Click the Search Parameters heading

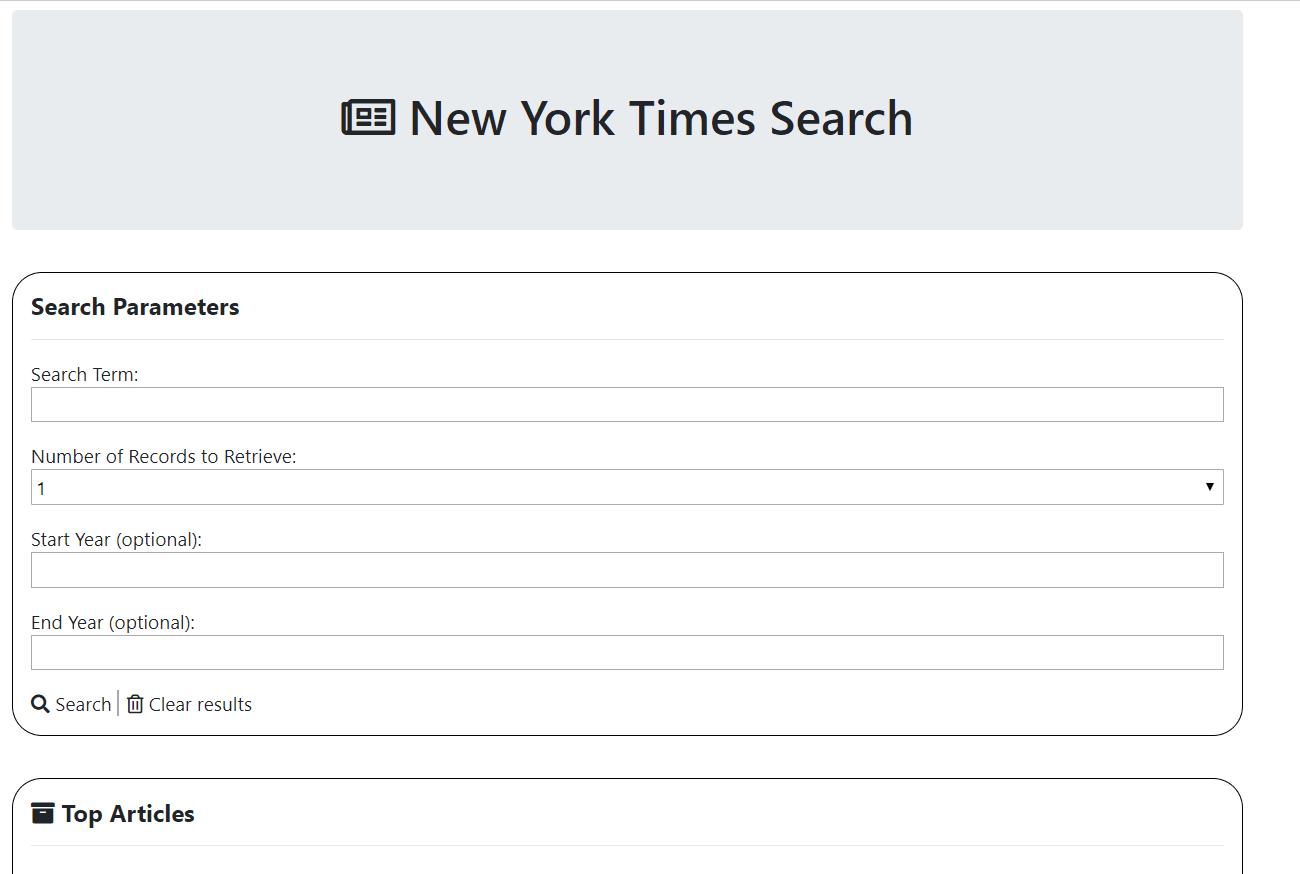[135, 307]
